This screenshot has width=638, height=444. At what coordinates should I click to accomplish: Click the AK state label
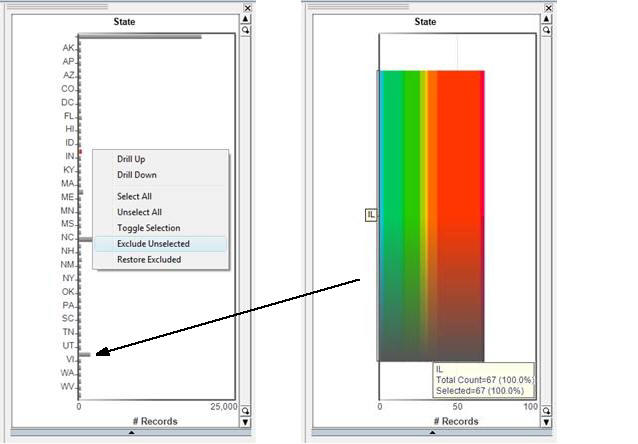coord(68,48)
